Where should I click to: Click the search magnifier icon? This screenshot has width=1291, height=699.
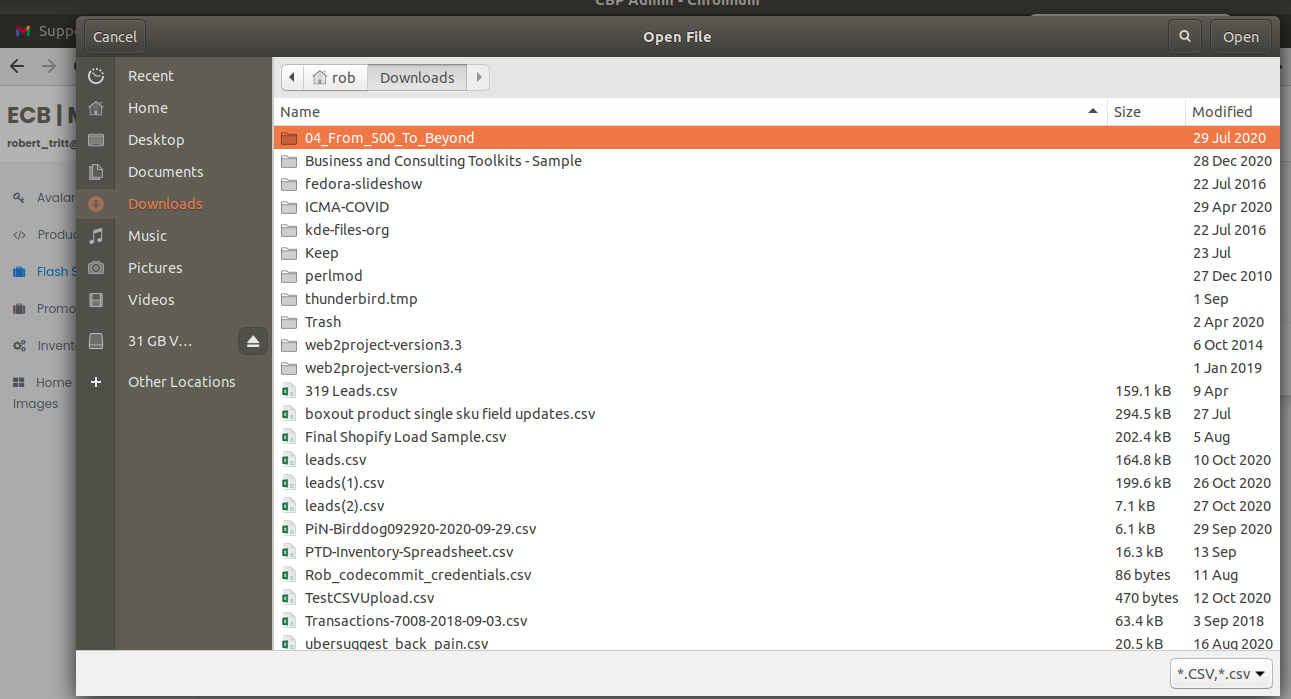point(1185,35)
